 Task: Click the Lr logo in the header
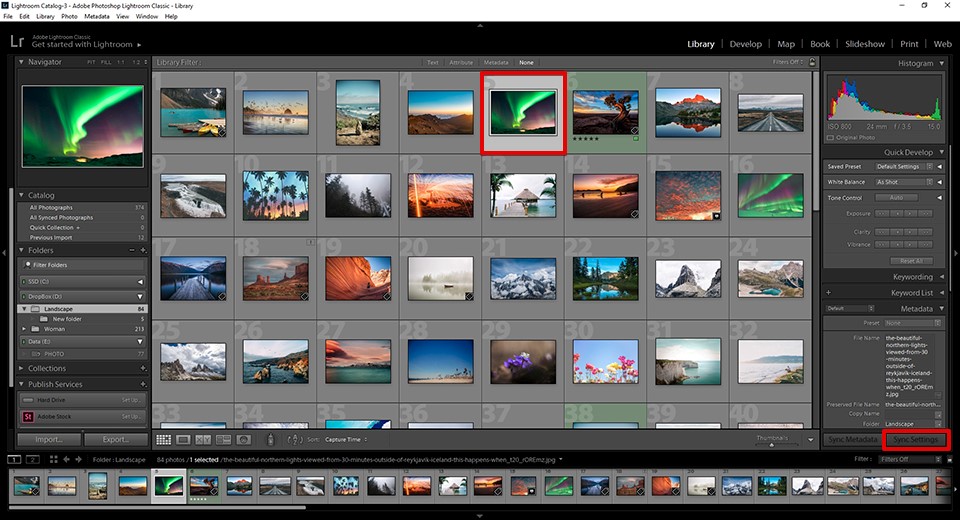pyautogui.click(x=17, y=41)
